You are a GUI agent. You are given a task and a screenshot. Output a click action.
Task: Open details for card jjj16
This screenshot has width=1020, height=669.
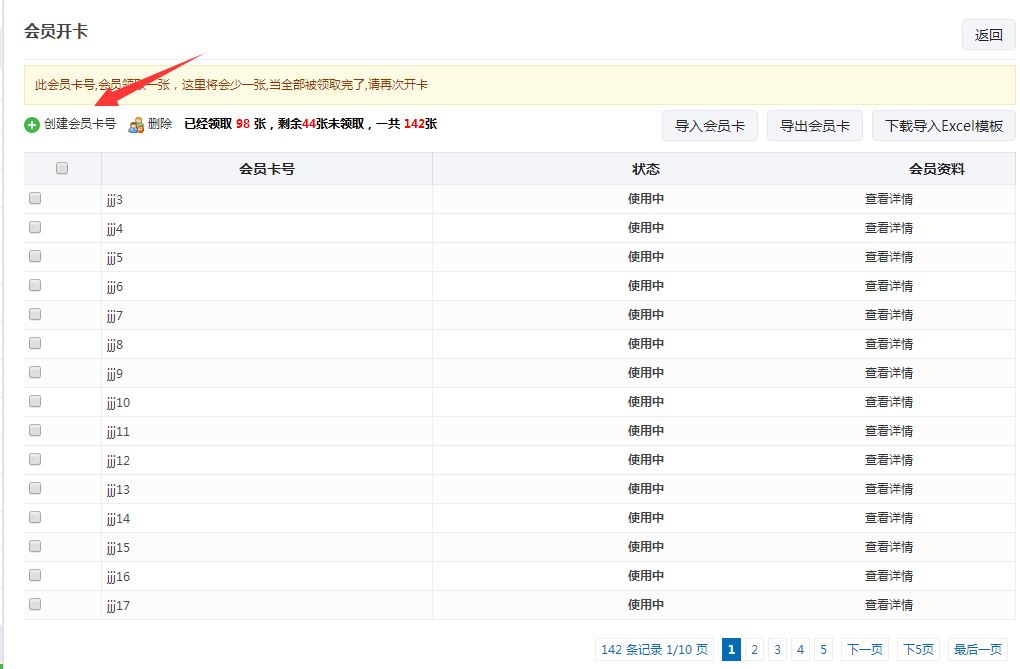coord(889,576)
